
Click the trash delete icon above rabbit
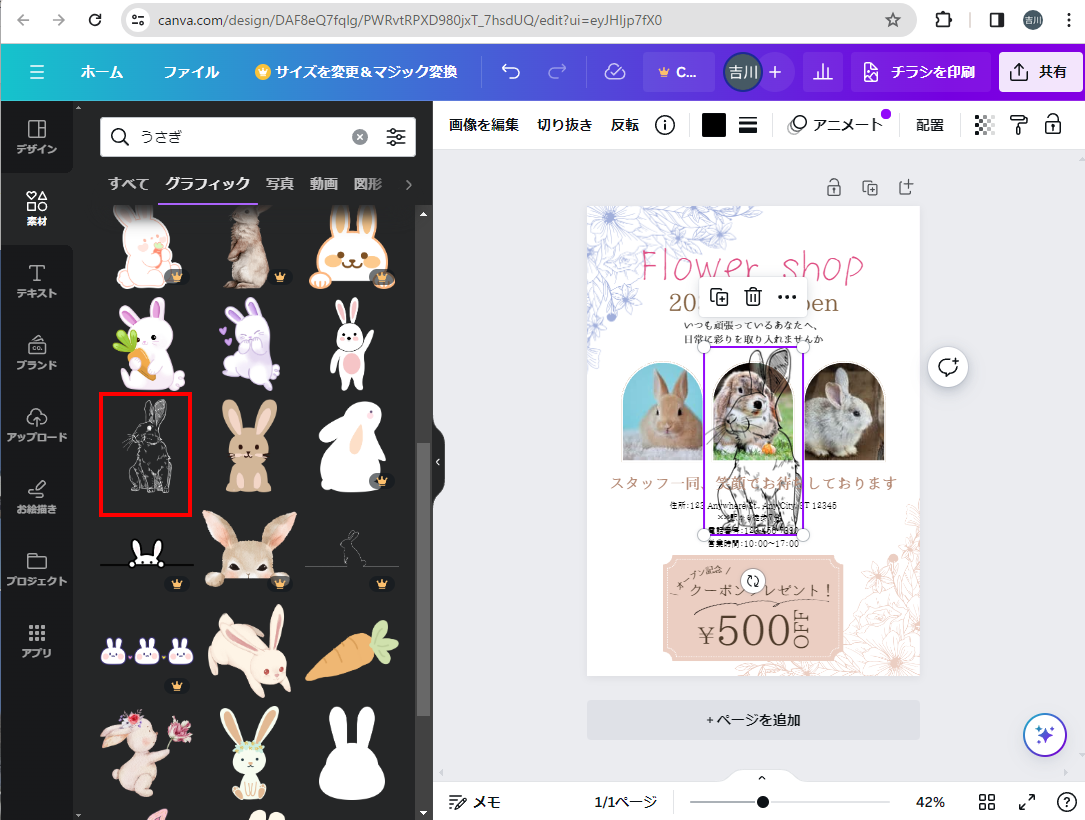pyautogui.click(x=753, y=297)
